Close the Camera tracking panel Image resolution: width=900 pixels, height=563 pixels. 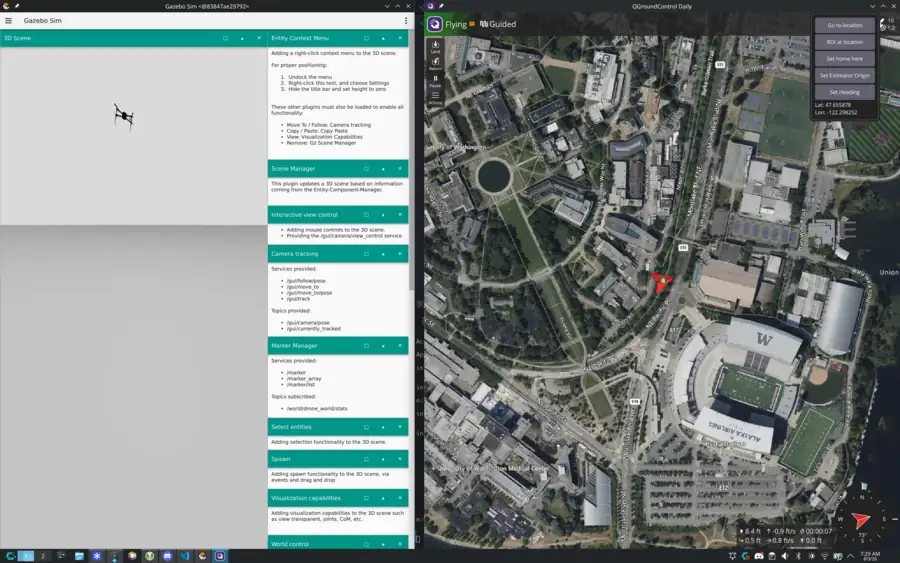400,254
